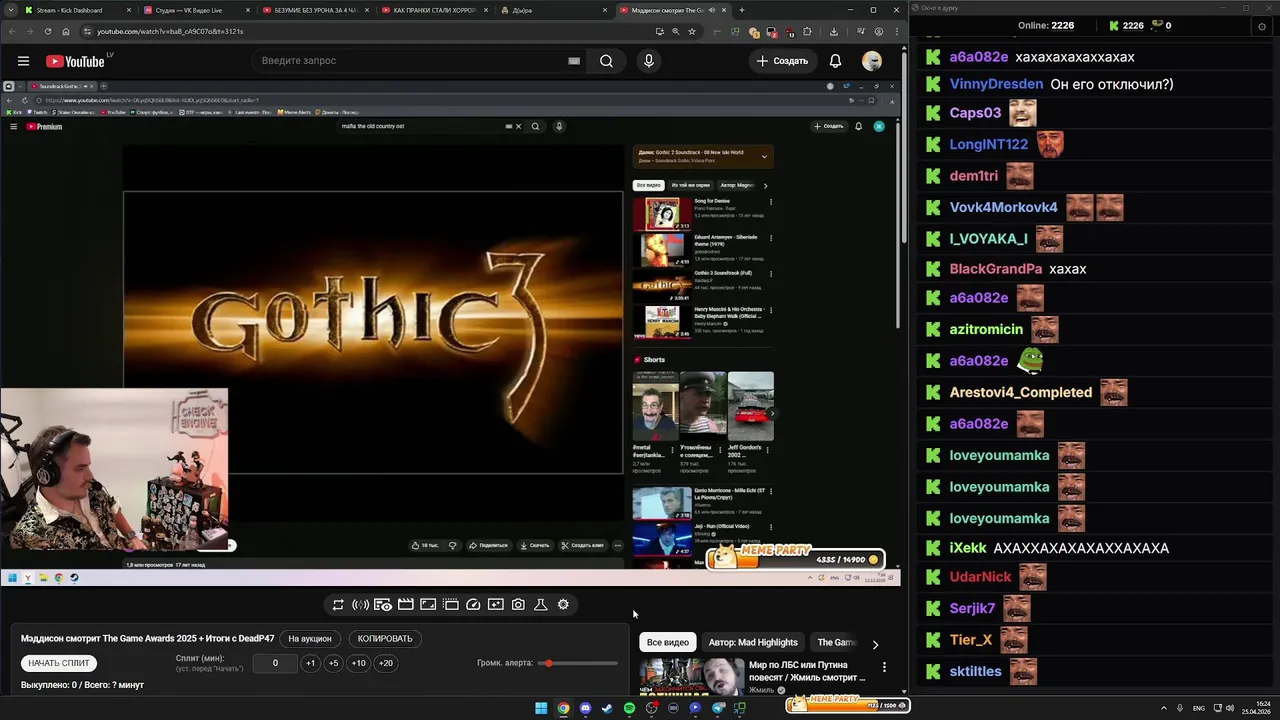Click the НАЧАТЬ СПЛИТ button
This screenshot has width=1280, height=720.
point(59,663)
